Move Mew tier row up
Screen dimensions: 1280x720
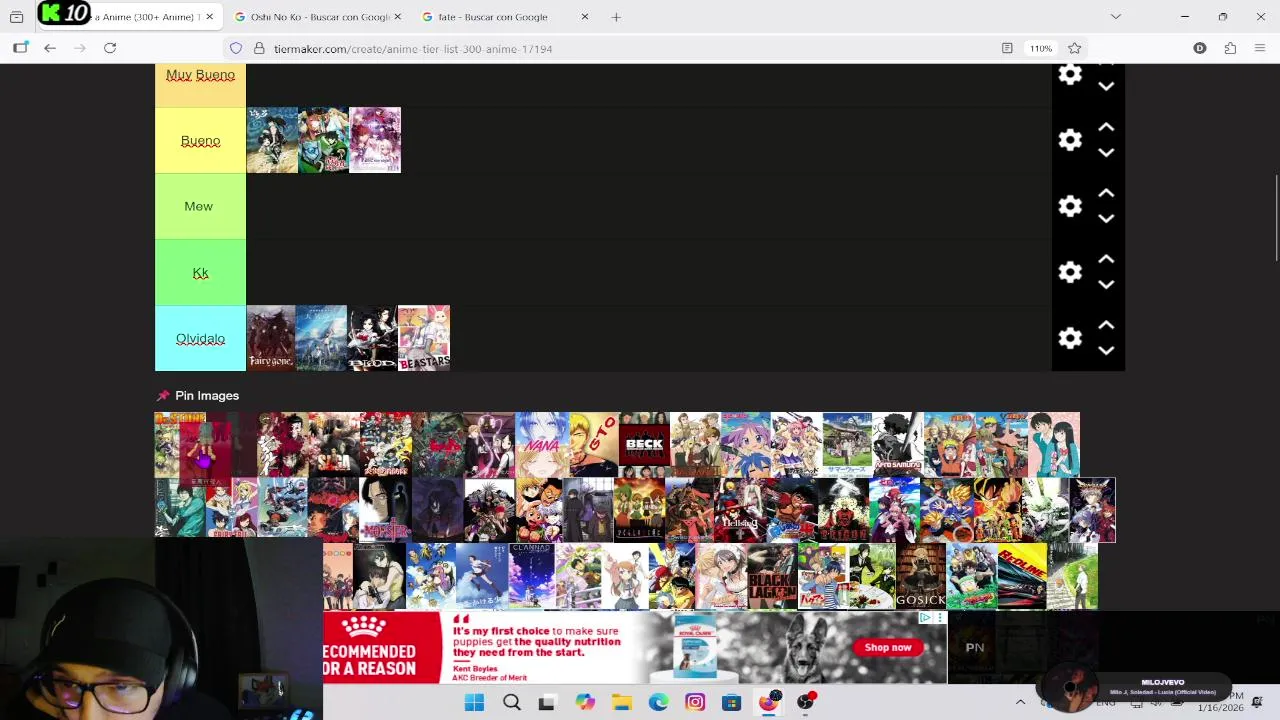point(1106,194)
